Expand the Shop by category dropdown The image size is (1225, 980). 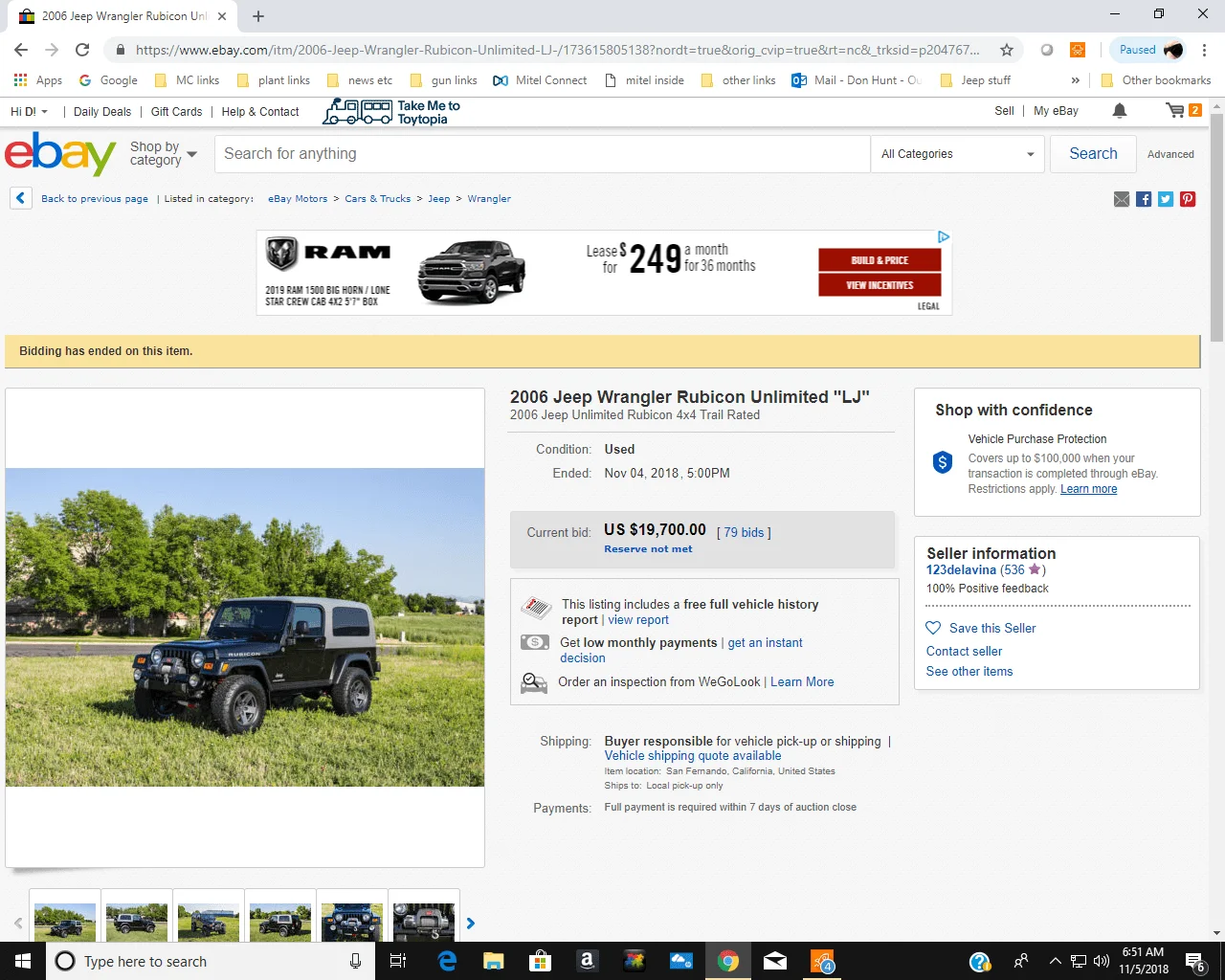point(164,153)
